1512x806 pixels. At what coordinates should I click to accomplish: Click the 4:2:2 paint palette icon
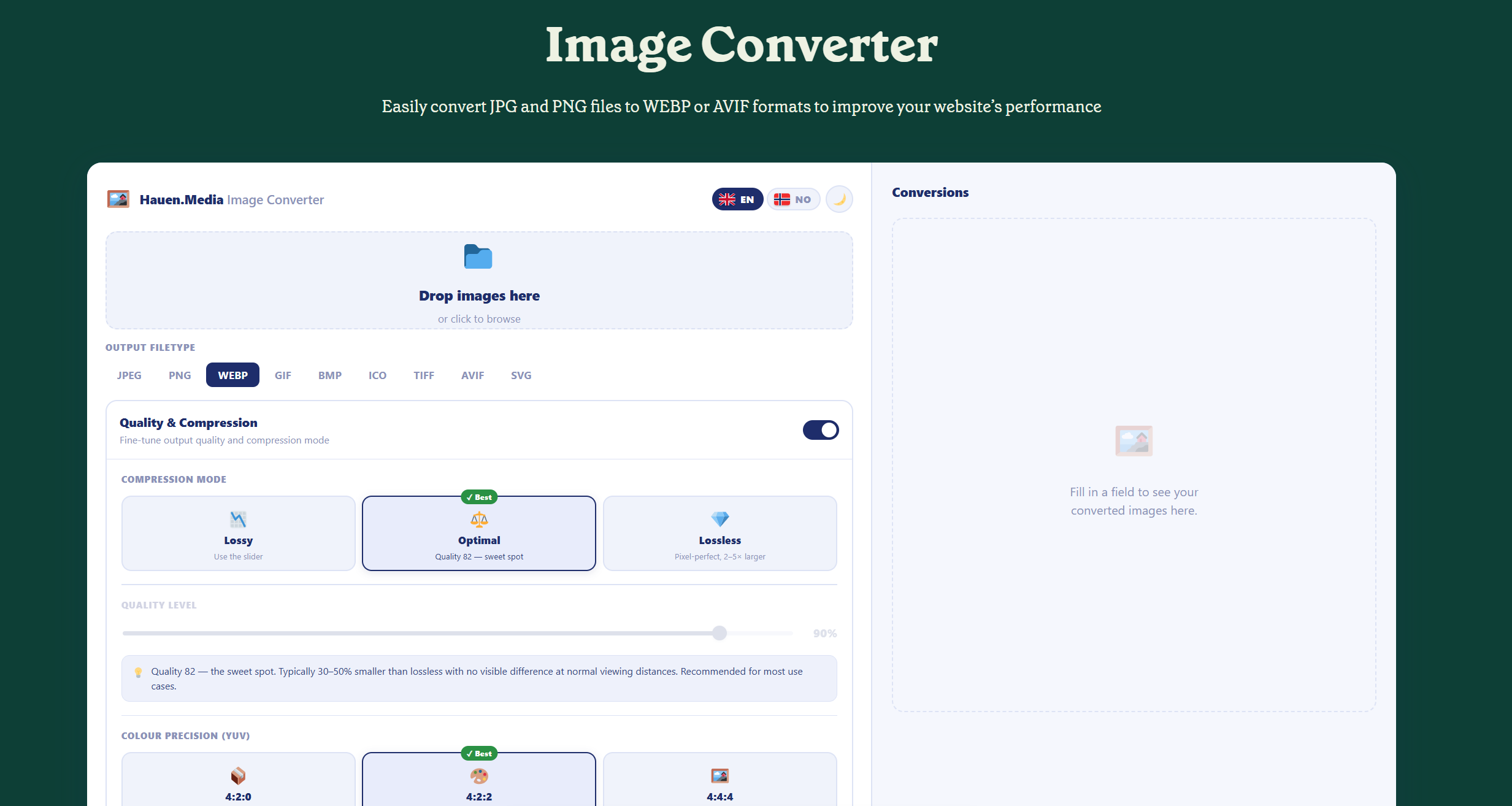(x=479, y=776)
